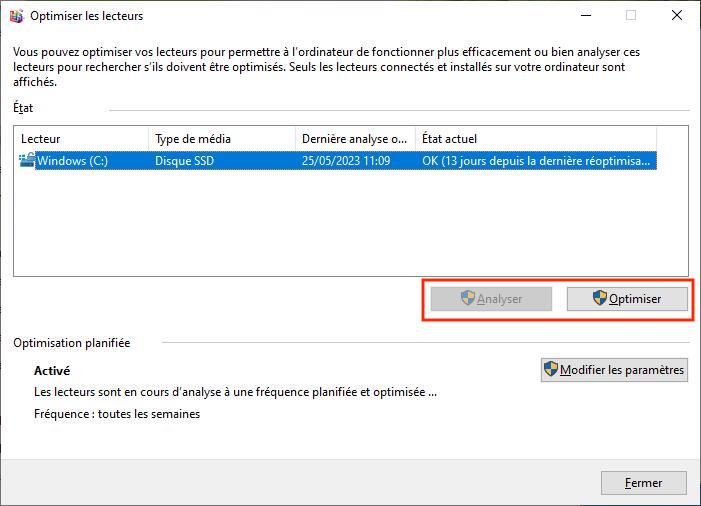Click the shield icon on Analyser
Viewport: 701px width, 506px height.
[x=467, y=298]
